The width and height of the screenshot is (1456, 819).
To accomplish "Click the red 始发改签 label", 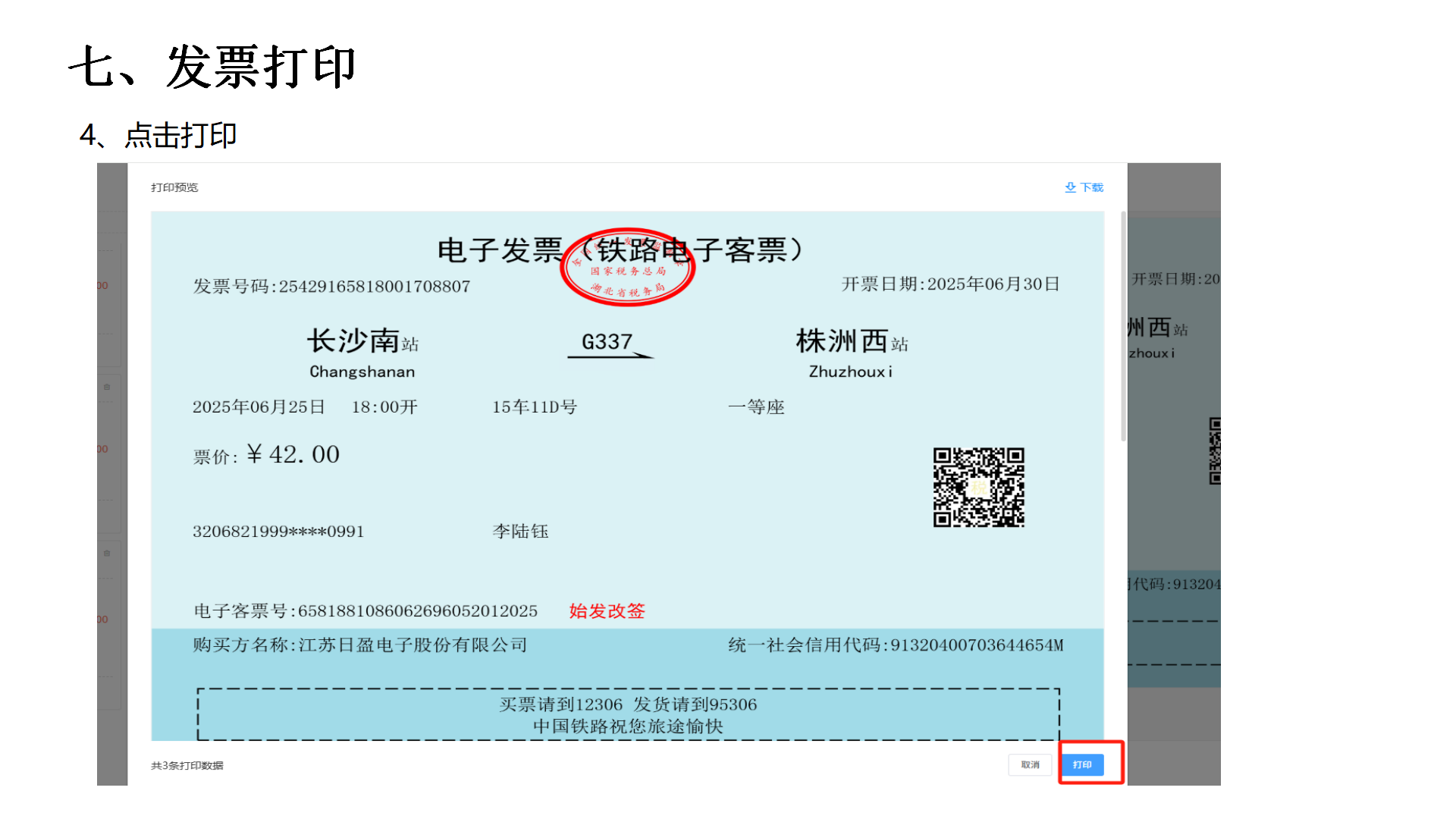I will (x=607, y=611).
